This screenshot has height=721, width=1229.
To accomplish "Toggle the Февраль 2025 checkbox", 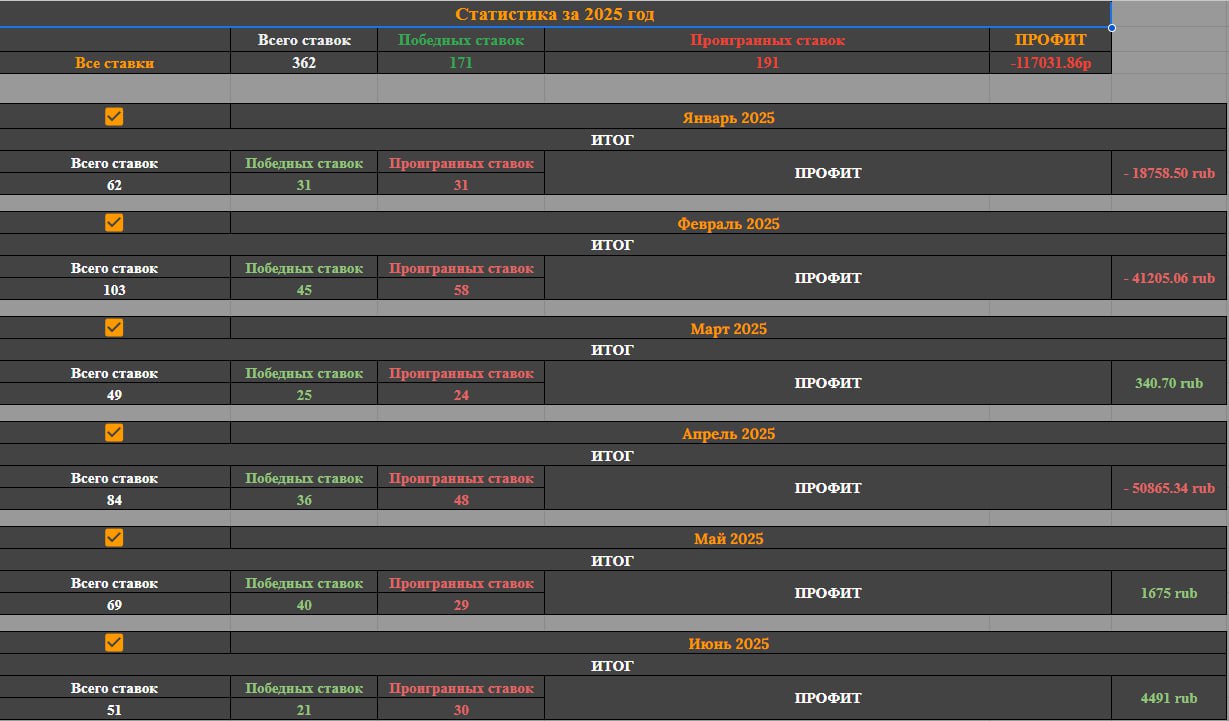I will [114, 222].
